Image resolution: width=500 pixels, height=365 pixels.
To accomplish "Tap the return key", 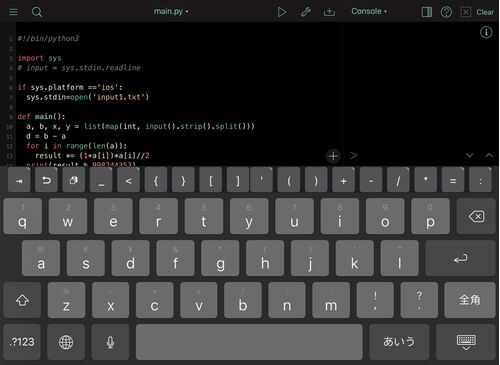I will point(460,258).
